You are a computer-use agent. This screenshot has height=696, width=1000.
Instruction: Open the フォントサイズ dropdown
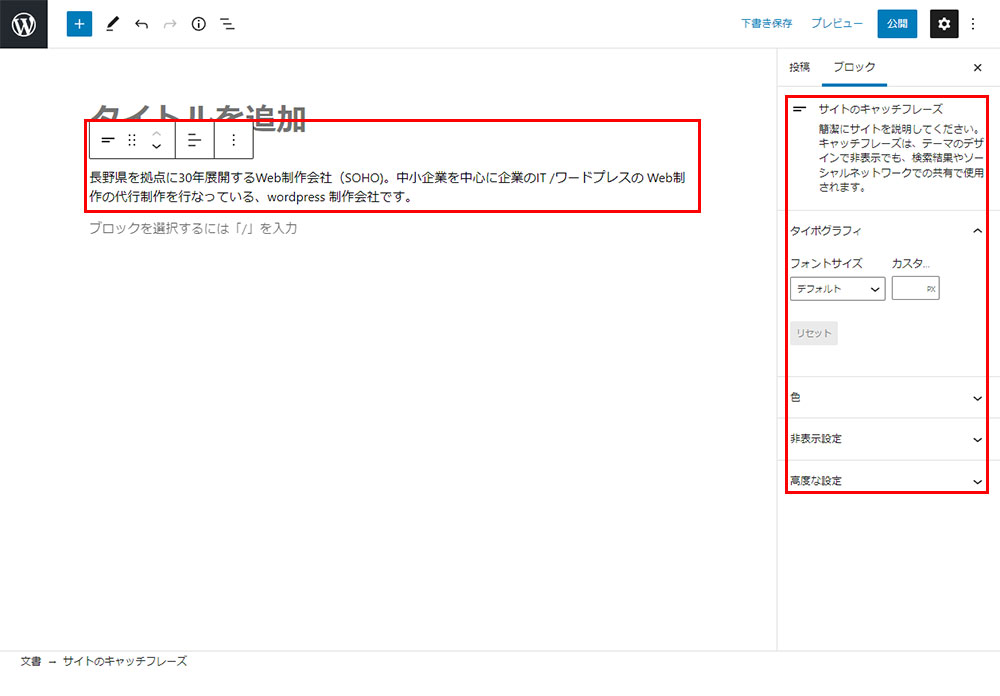(x=837, y=289)
